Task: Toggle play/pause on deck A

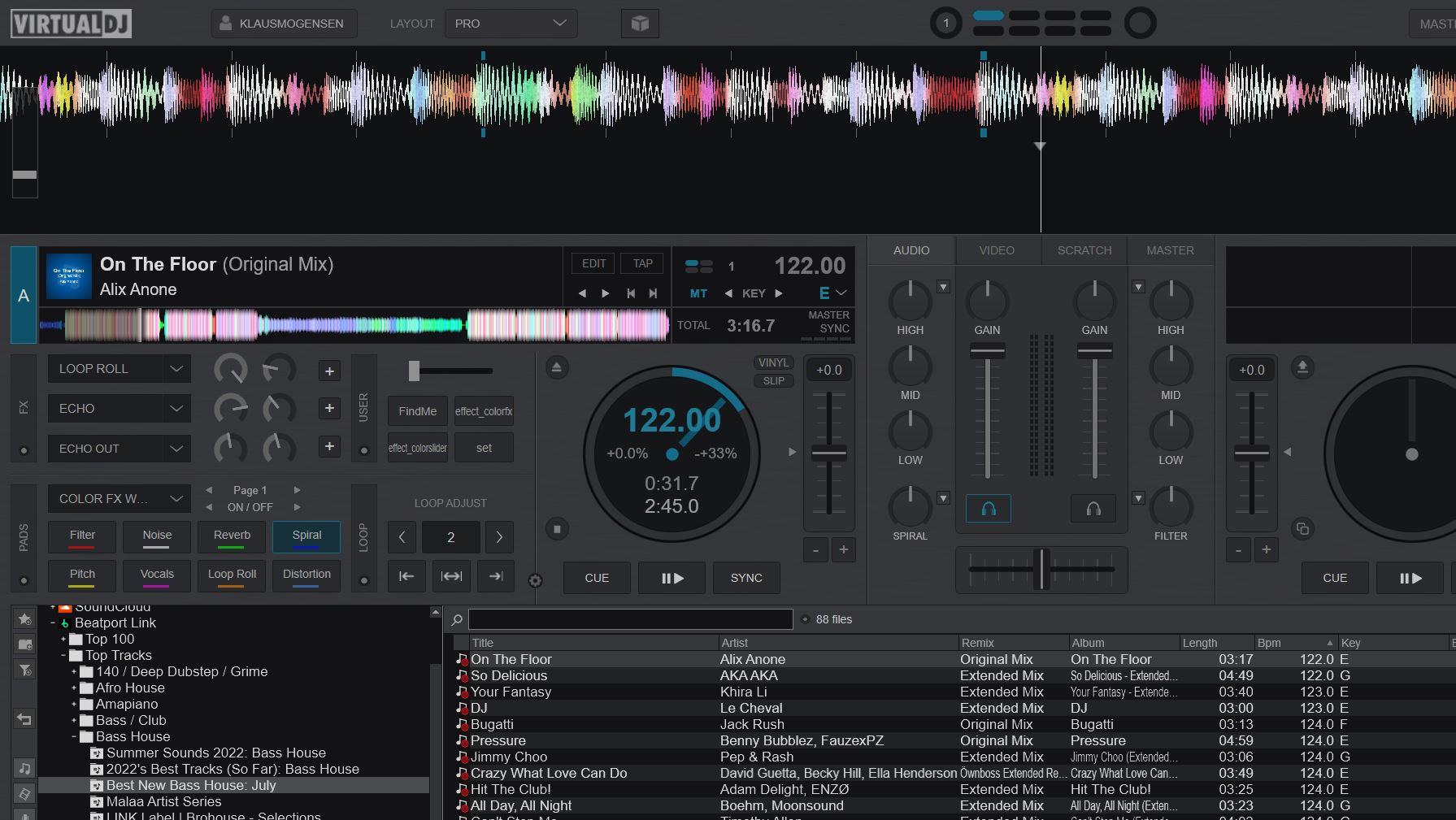Action: (x=671, y=578)
